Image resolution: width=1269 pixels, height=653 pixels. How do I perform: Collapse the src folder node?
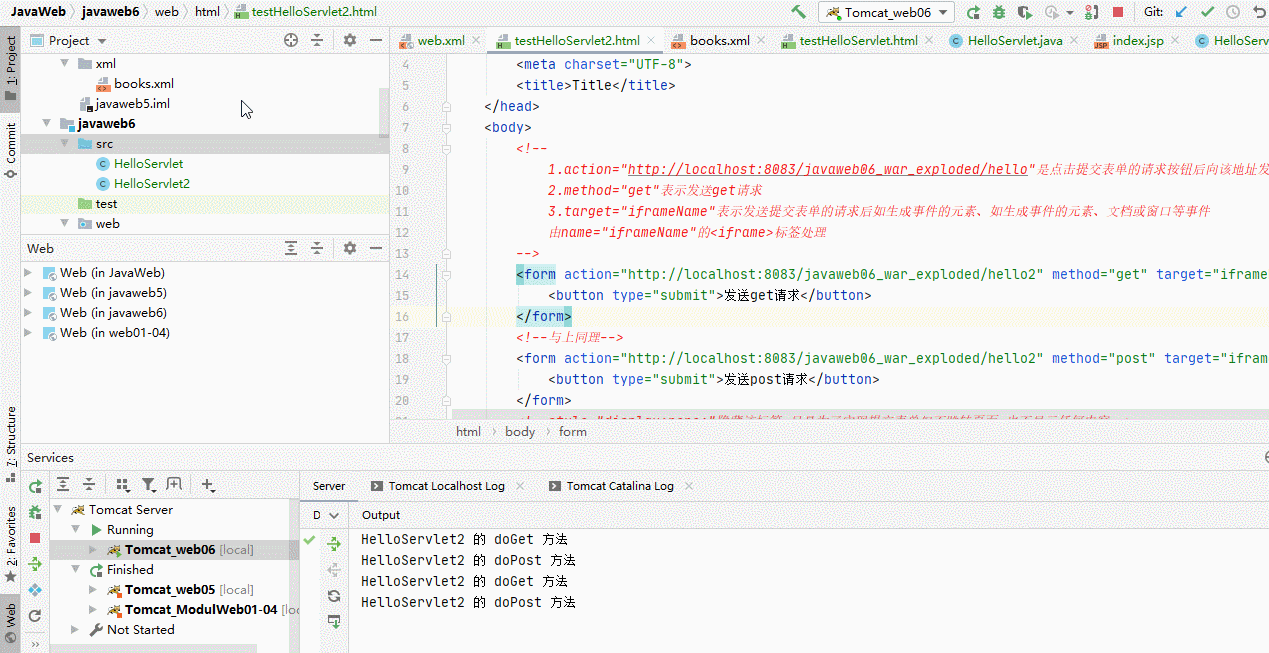[65, 144]
